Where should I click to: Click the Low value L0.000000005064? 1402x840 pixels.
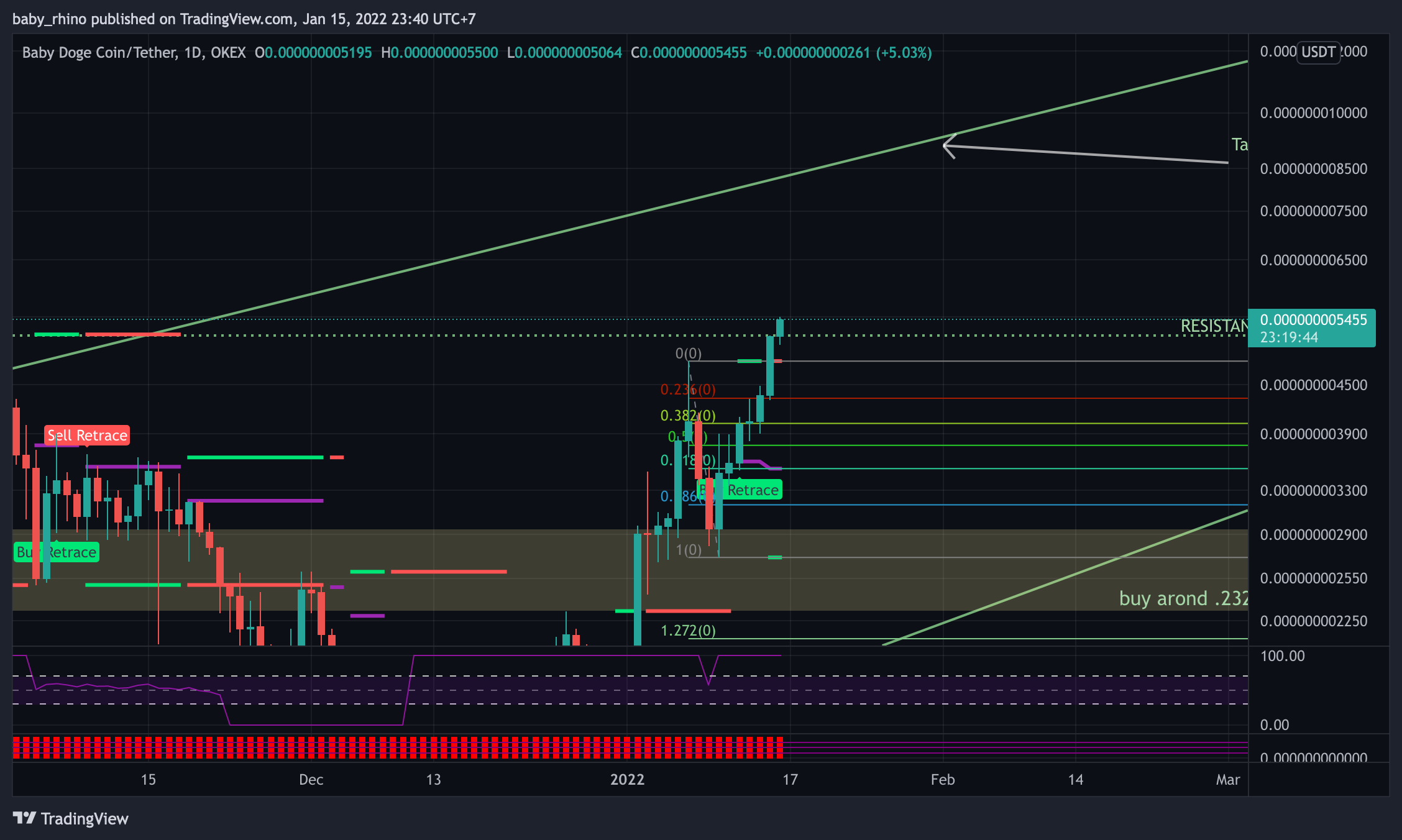click(x=564, y=53)
